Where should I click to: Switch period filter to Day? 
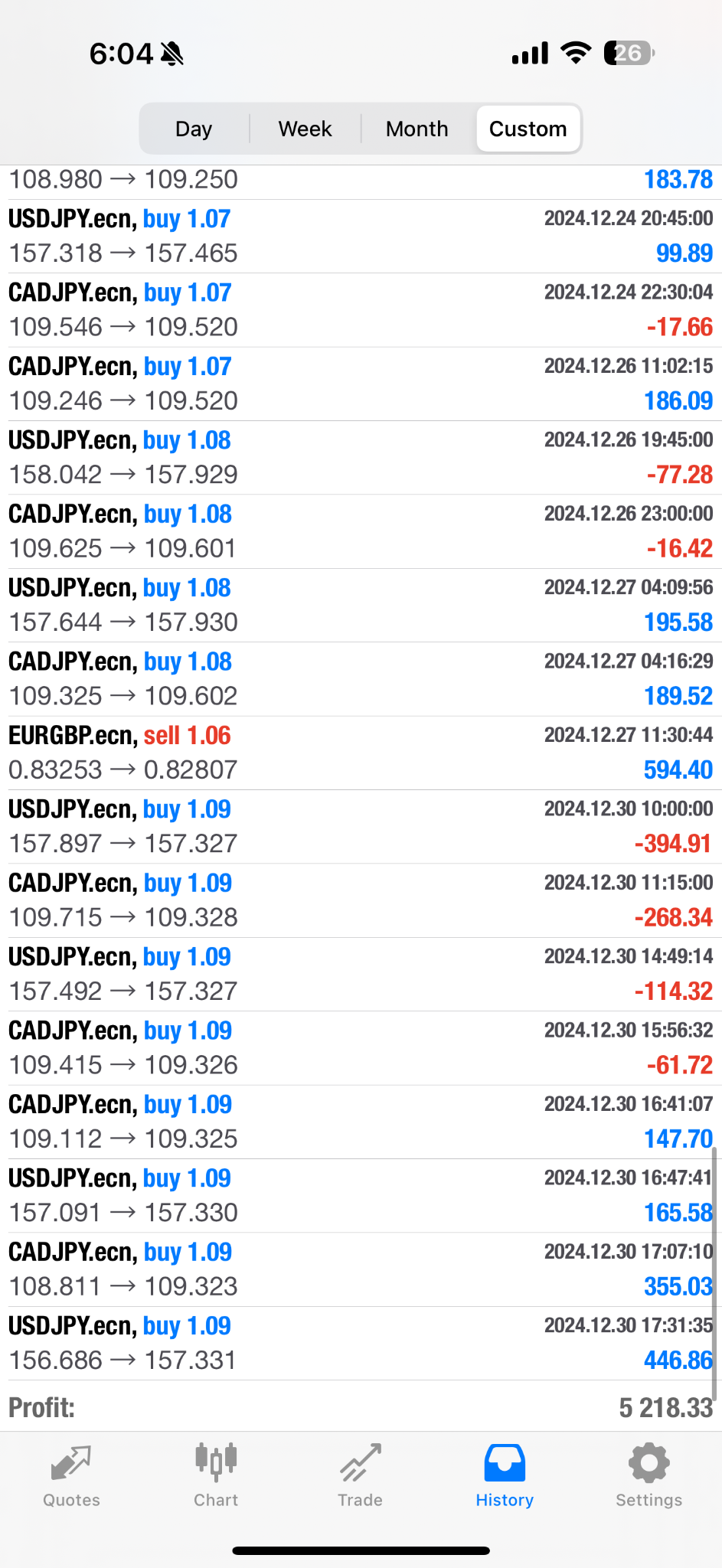(x=194, y=129)
